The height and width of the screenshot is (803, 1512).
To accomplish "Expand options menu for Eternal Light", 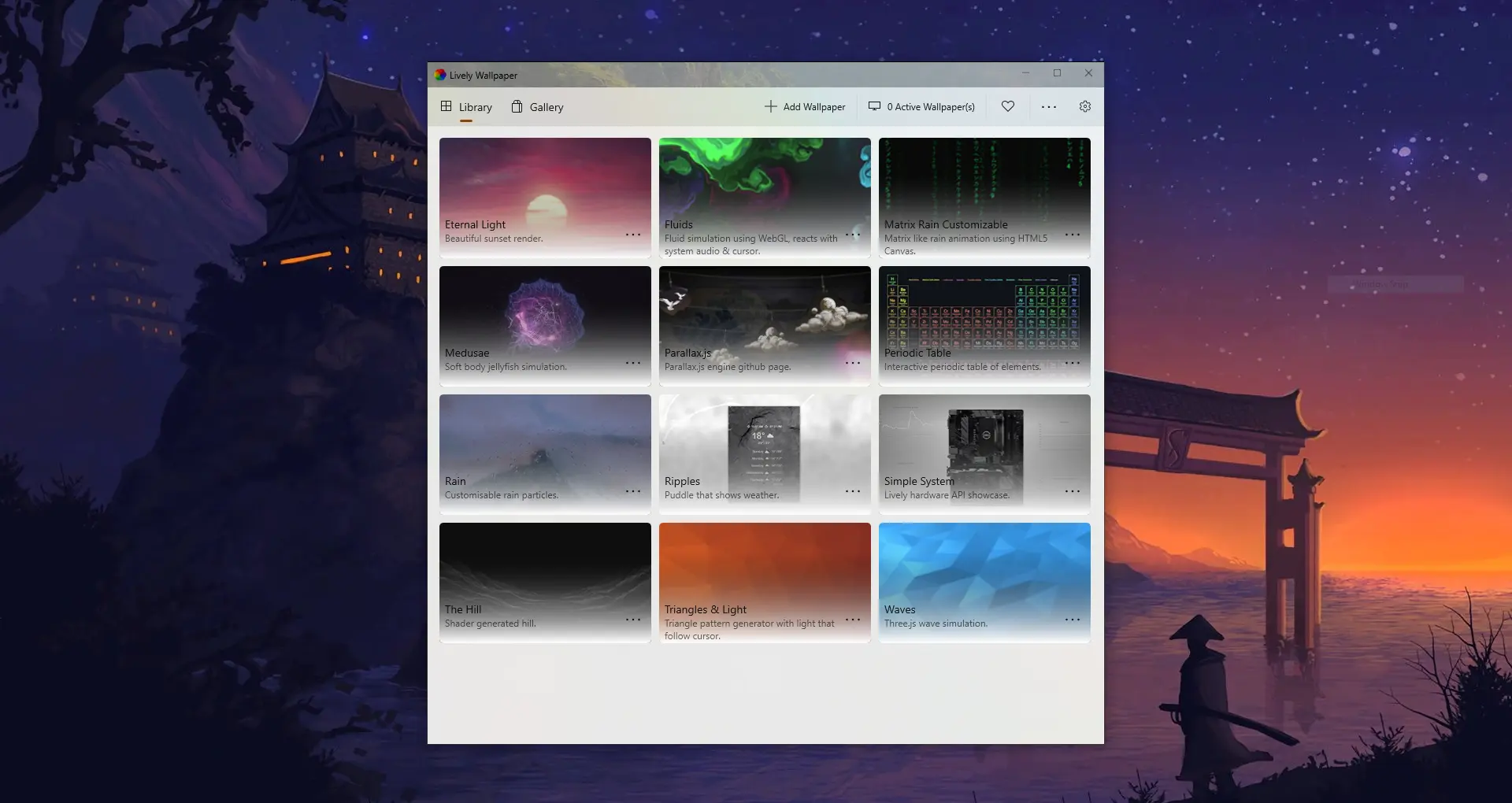I will 632,235.
